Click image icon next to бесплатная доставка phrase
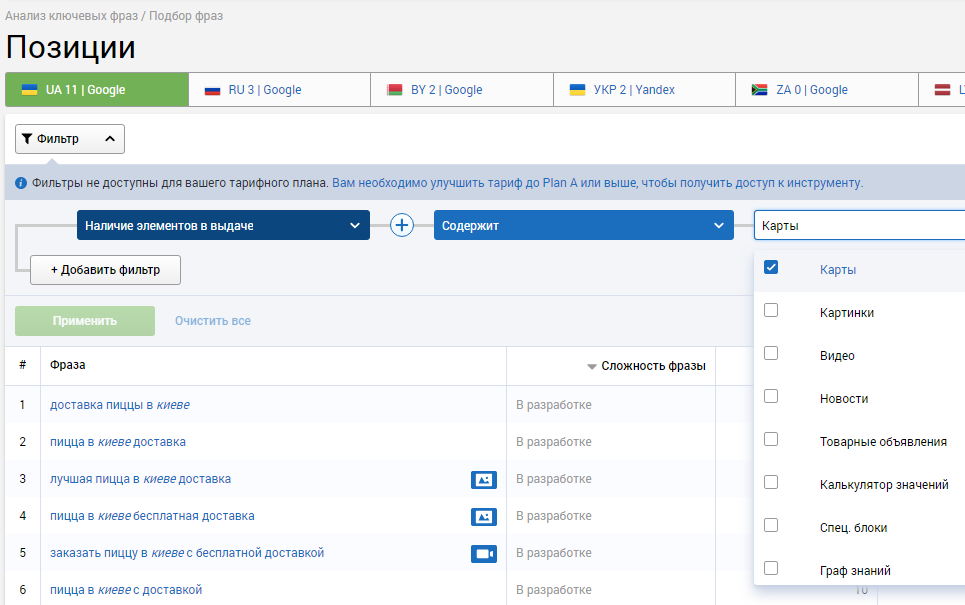The width and height of the screenshot is (965, 605). 484,517
